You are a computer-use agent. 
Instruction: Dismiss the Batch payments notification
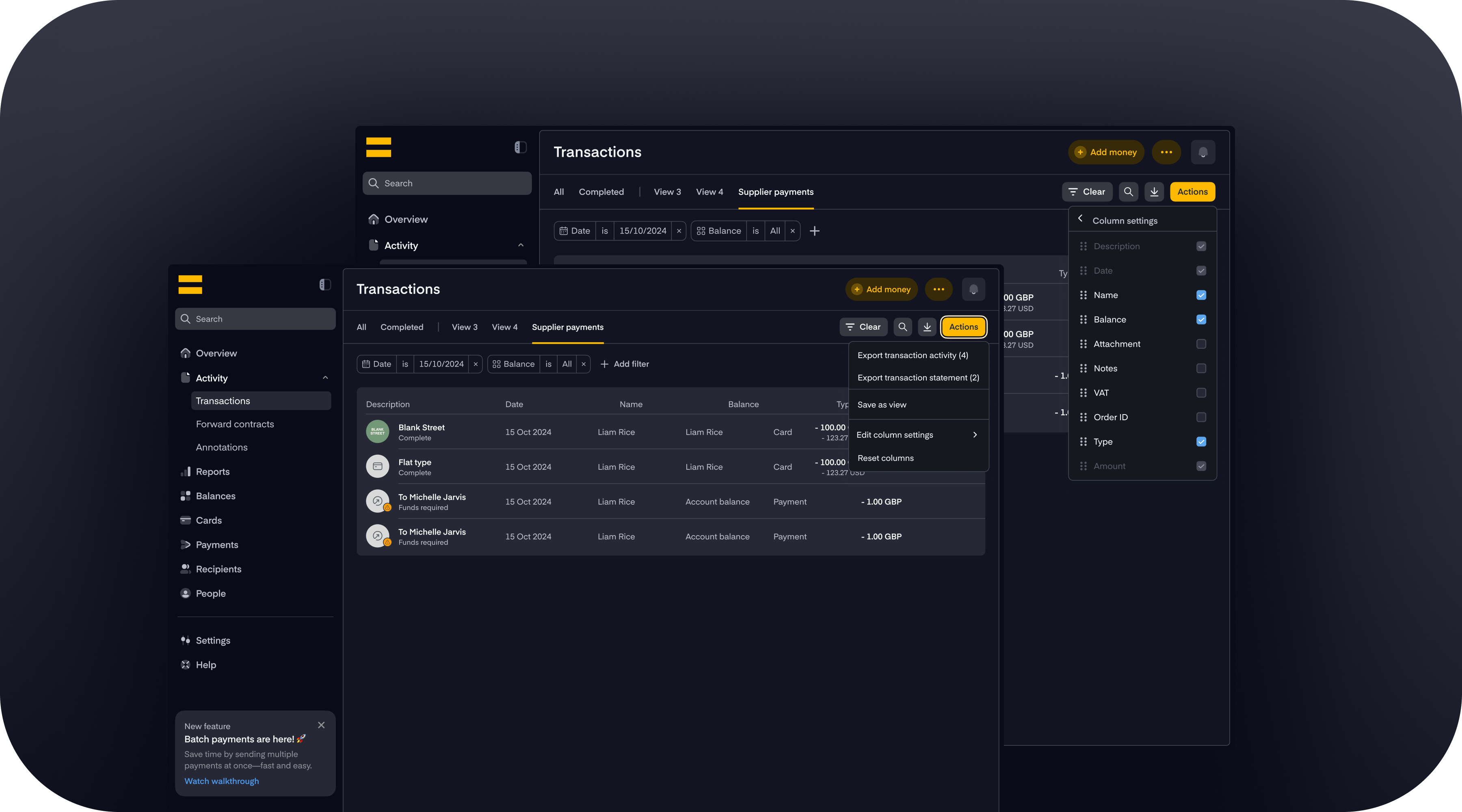[321, 725]
